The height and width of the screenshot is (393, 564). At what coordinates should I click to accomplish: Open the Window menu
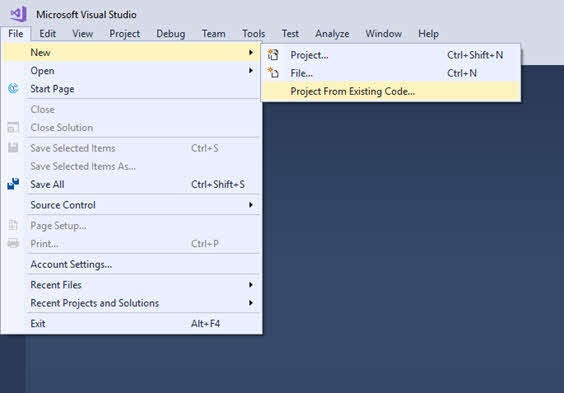[x=383, y=33]
